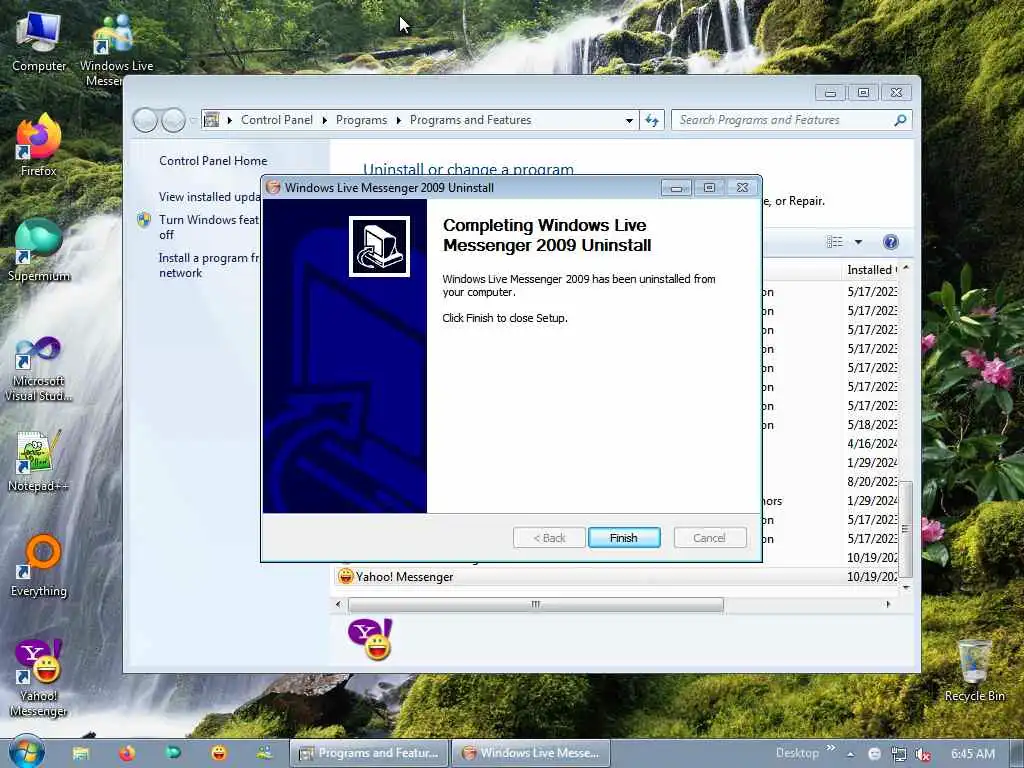Viewport: 1024px width, 768px height.
Task: Click Finish to close the uninstaller
Action: (x=624, y=537)
